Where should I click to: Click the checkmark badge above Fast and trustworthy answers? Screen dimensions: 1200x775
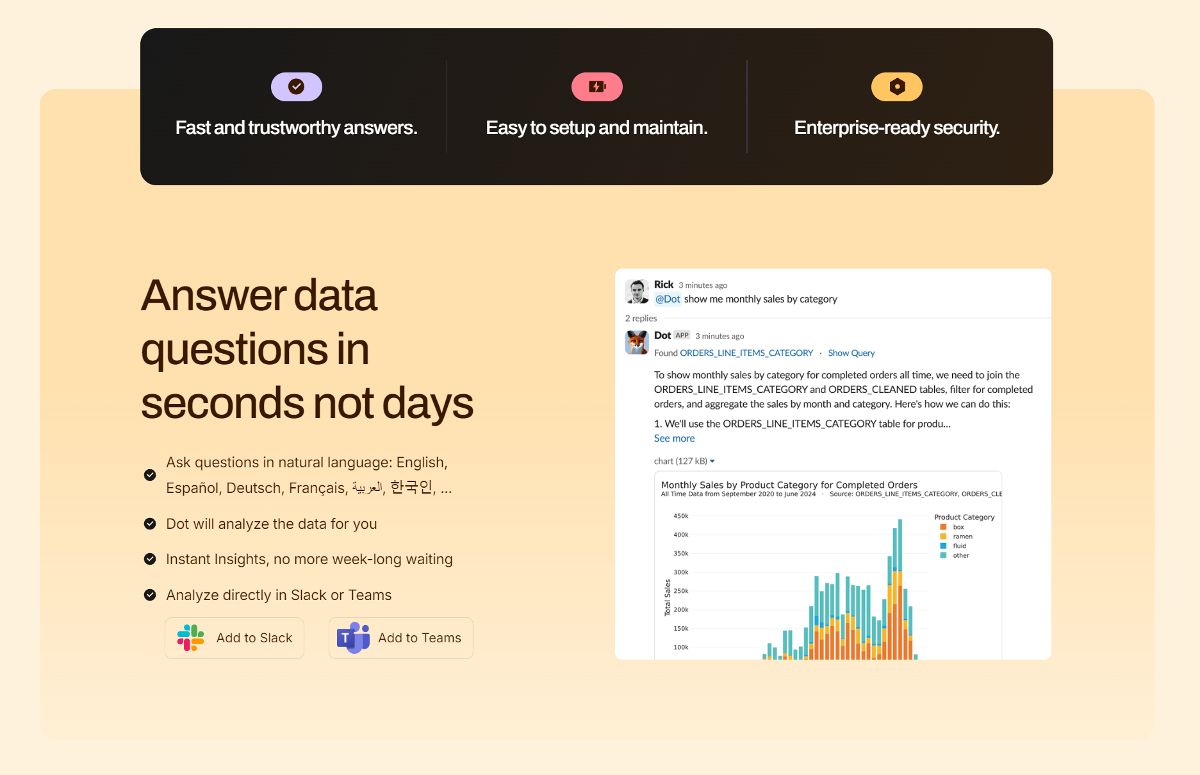[x=297, y=86]
